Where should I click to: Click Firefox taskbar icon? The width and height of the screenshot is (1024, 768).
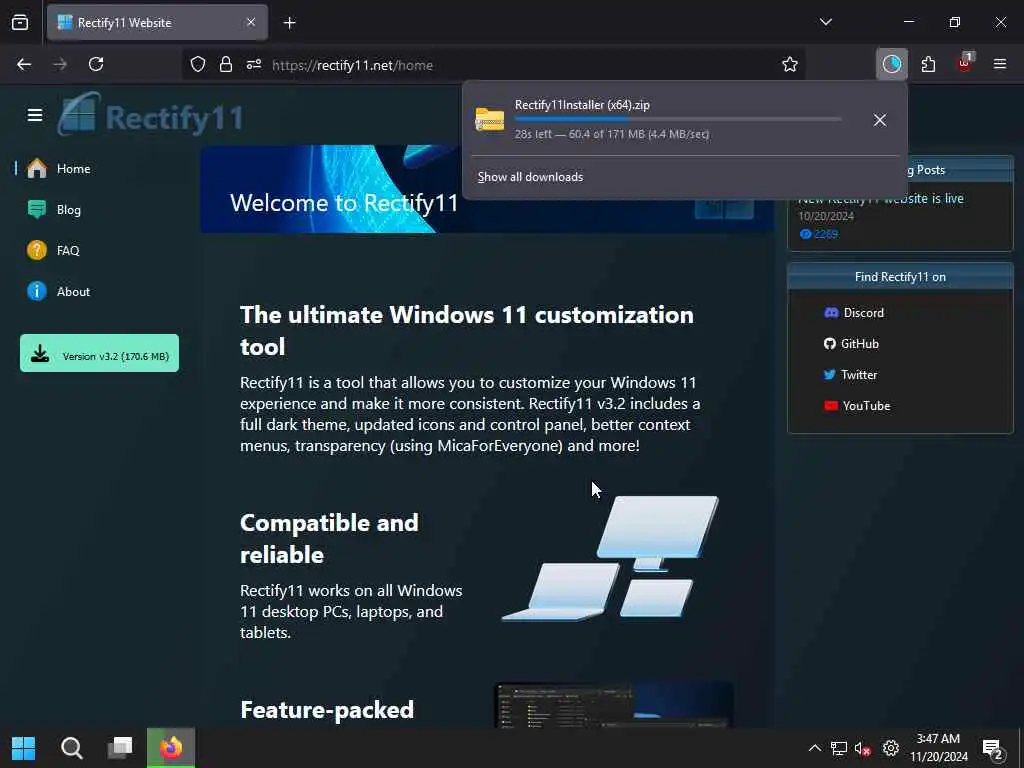coord(171,748)
